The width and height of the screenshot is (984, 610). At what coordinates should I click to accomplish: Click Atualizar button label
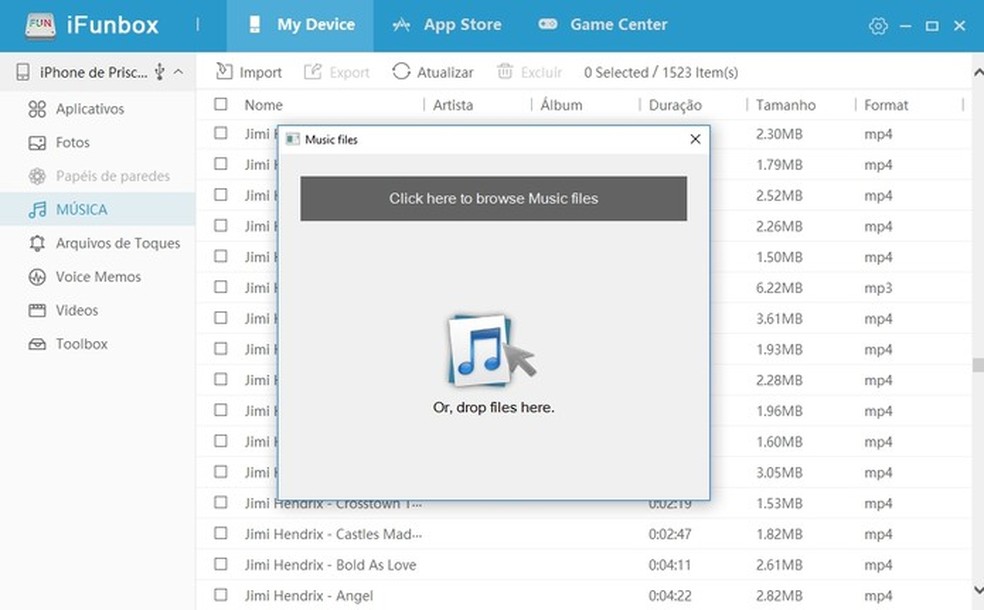(445, 73)
